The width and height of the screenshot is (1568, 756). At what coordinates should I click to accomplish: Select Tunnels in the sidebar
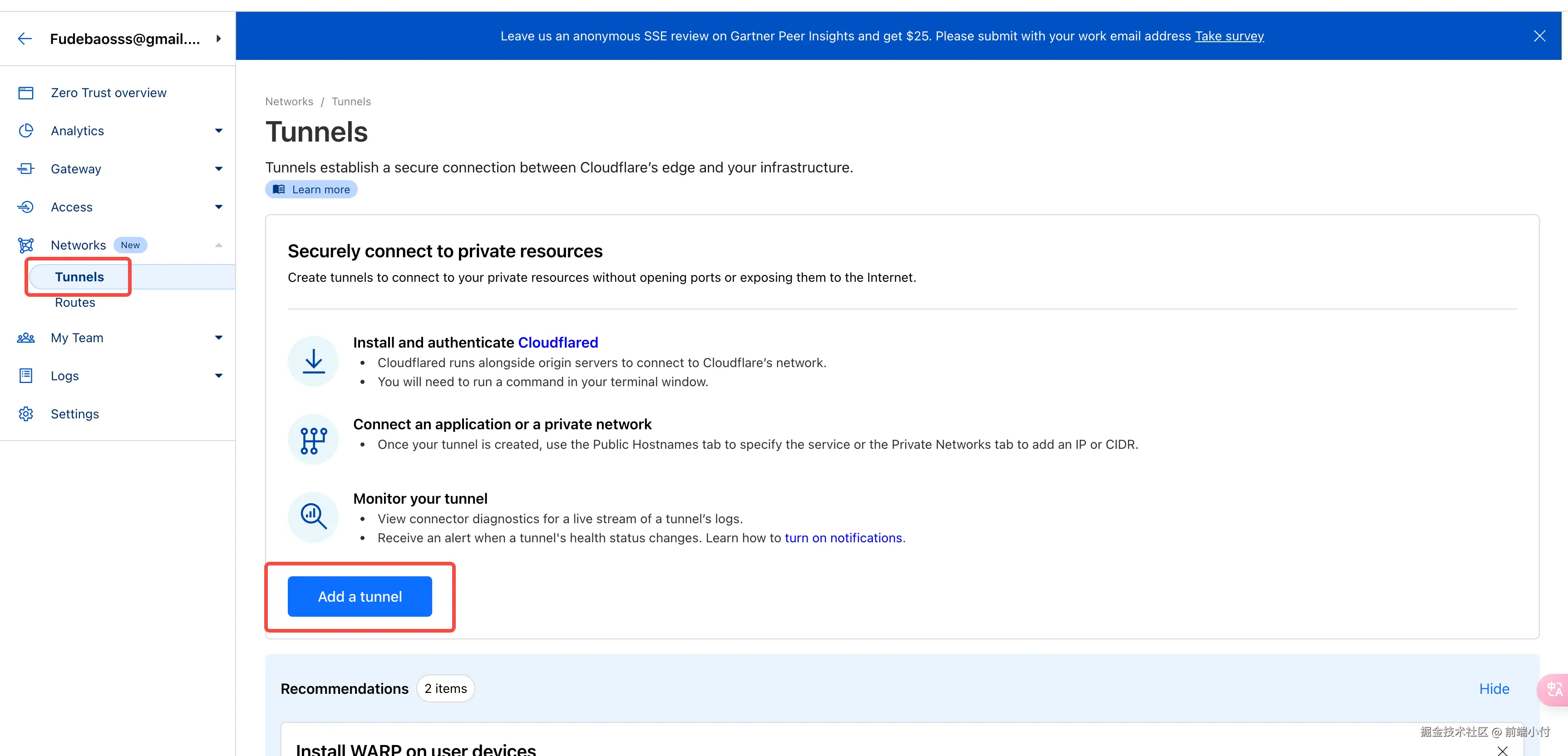pyautogui.click(x=79, y=277)
